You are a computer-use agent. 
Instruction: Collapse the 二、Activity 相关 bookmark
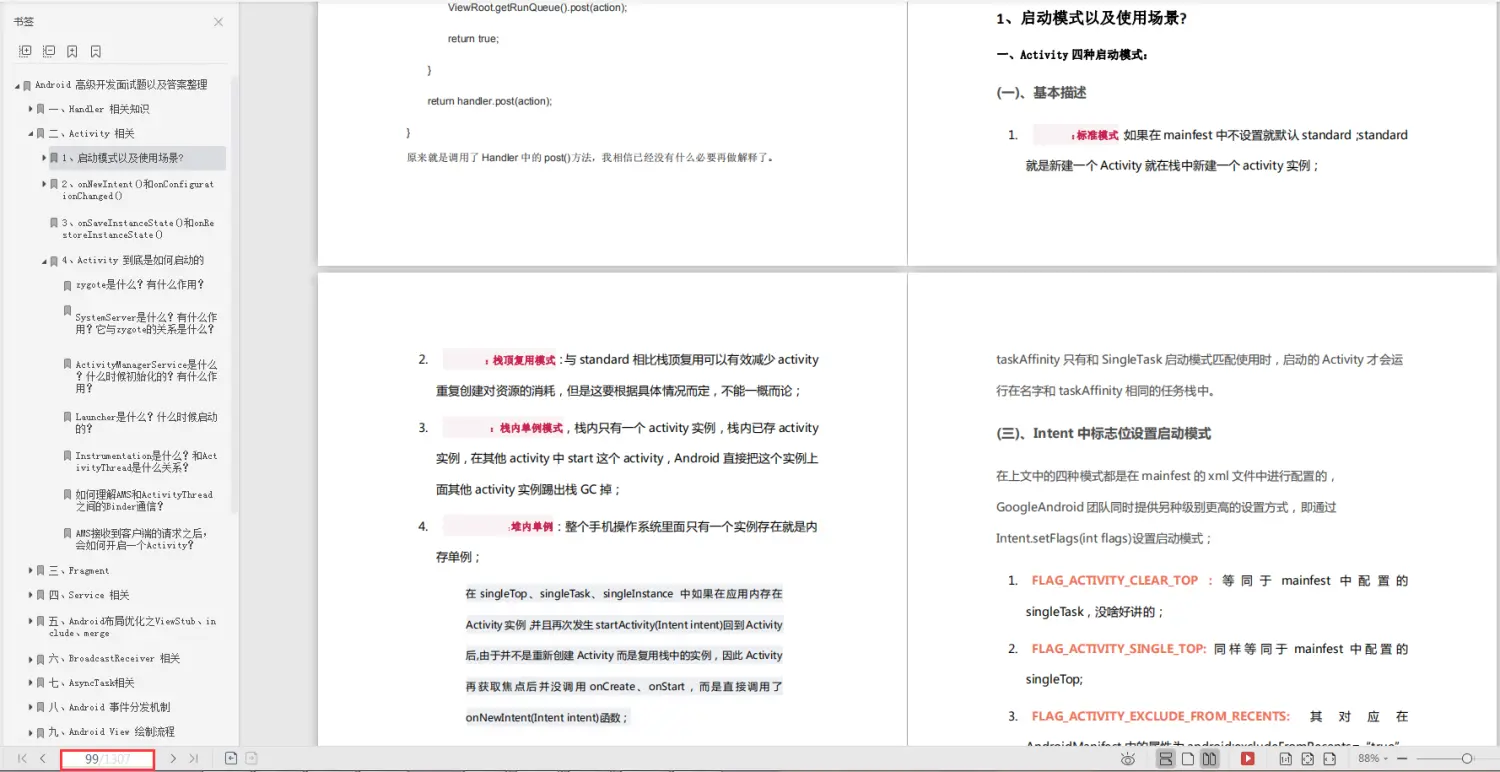point(31,134)
